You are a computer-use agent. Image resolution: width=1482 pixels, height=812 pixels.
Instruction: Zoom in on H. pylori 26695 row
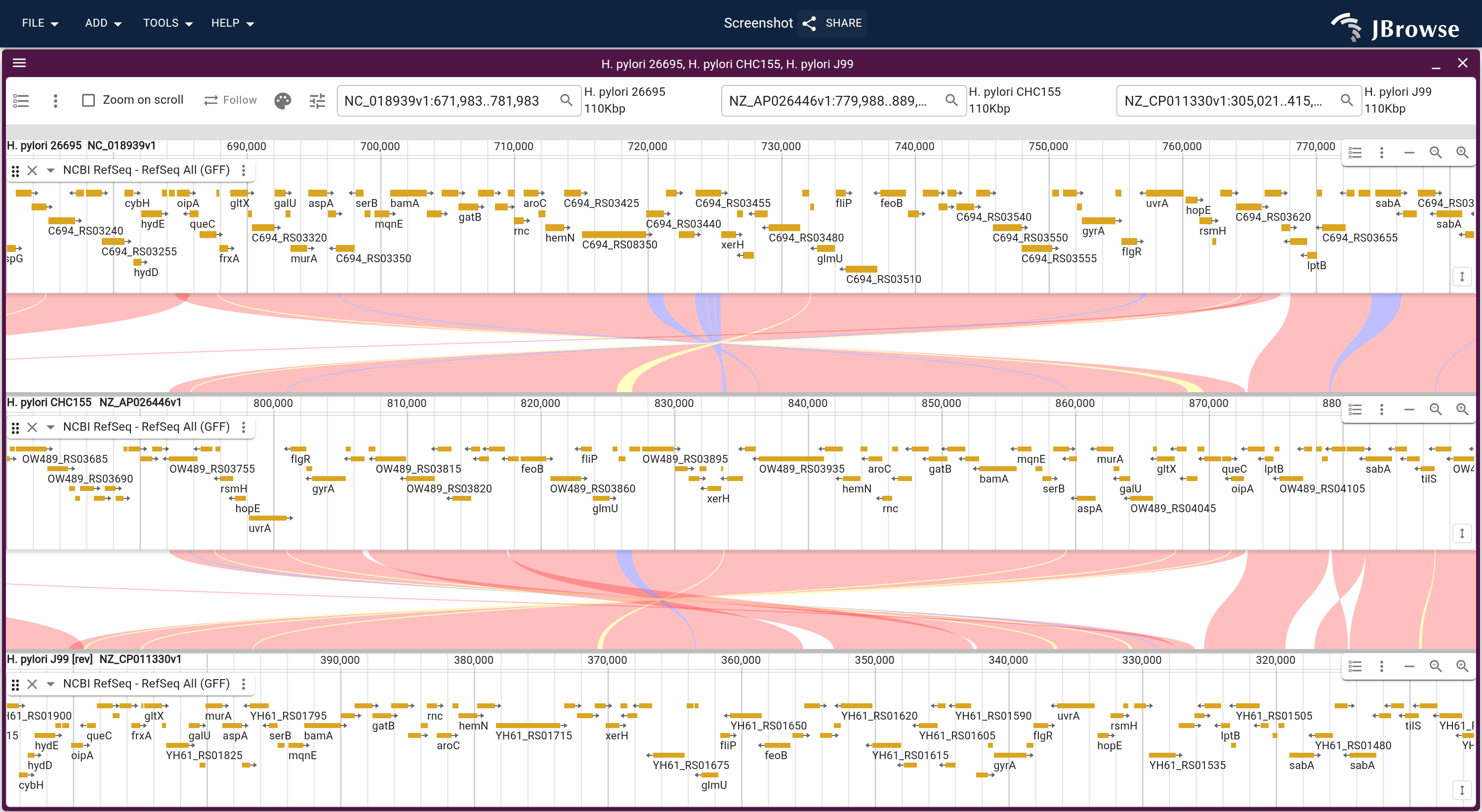coord(1462,153)
